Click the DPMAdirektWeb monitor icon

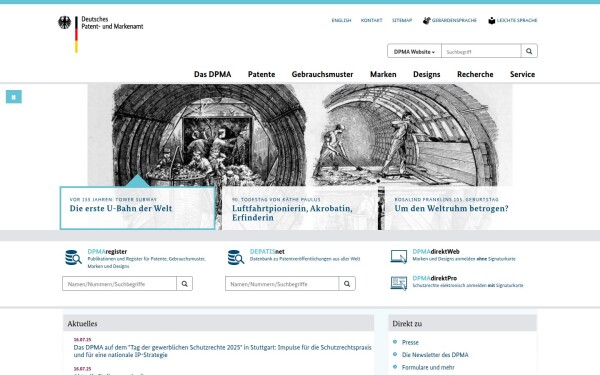pyautogui.click(x=399, y=256)
